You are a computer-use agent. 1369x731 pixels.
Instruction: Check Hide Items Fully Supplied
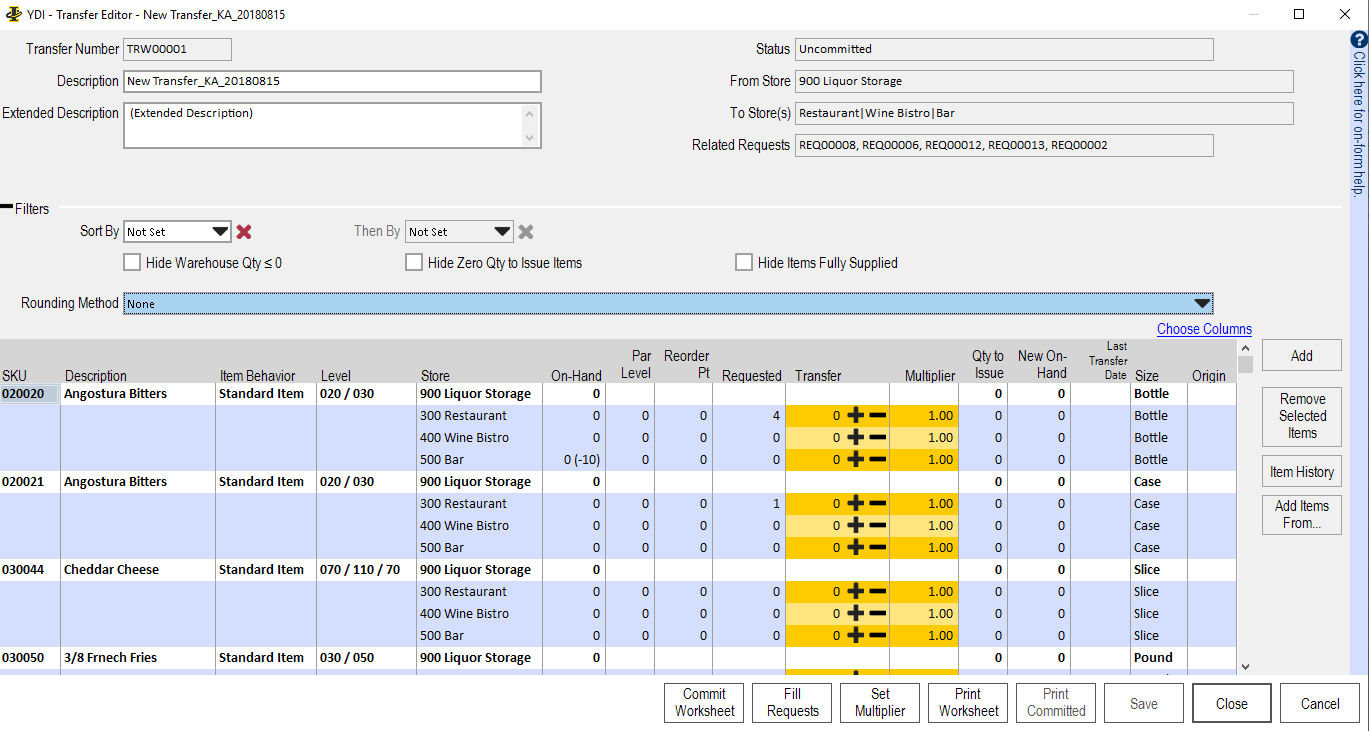click(744, 263)
